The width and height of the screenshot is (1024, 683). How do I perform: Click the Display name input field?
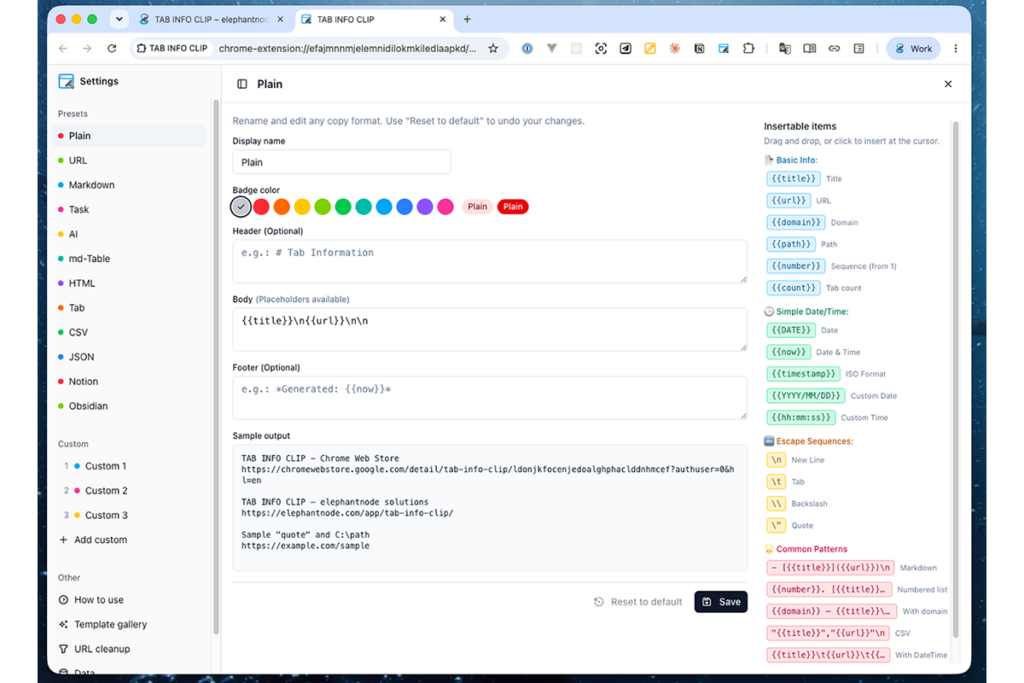pyautogui.click(x=342, y=162)
